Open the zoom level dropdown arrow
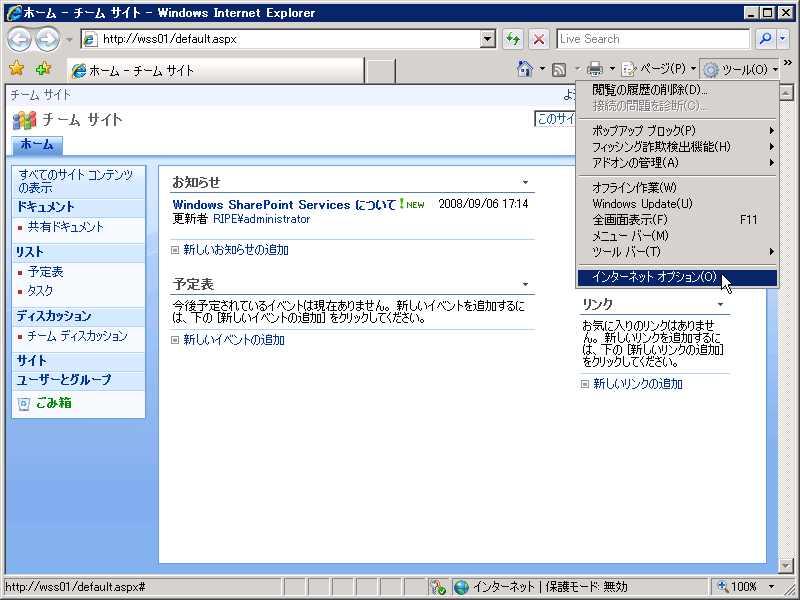Image resolution: width=800 pixels, height=600 pixels. pyautogui.click(x=771, y=587)
